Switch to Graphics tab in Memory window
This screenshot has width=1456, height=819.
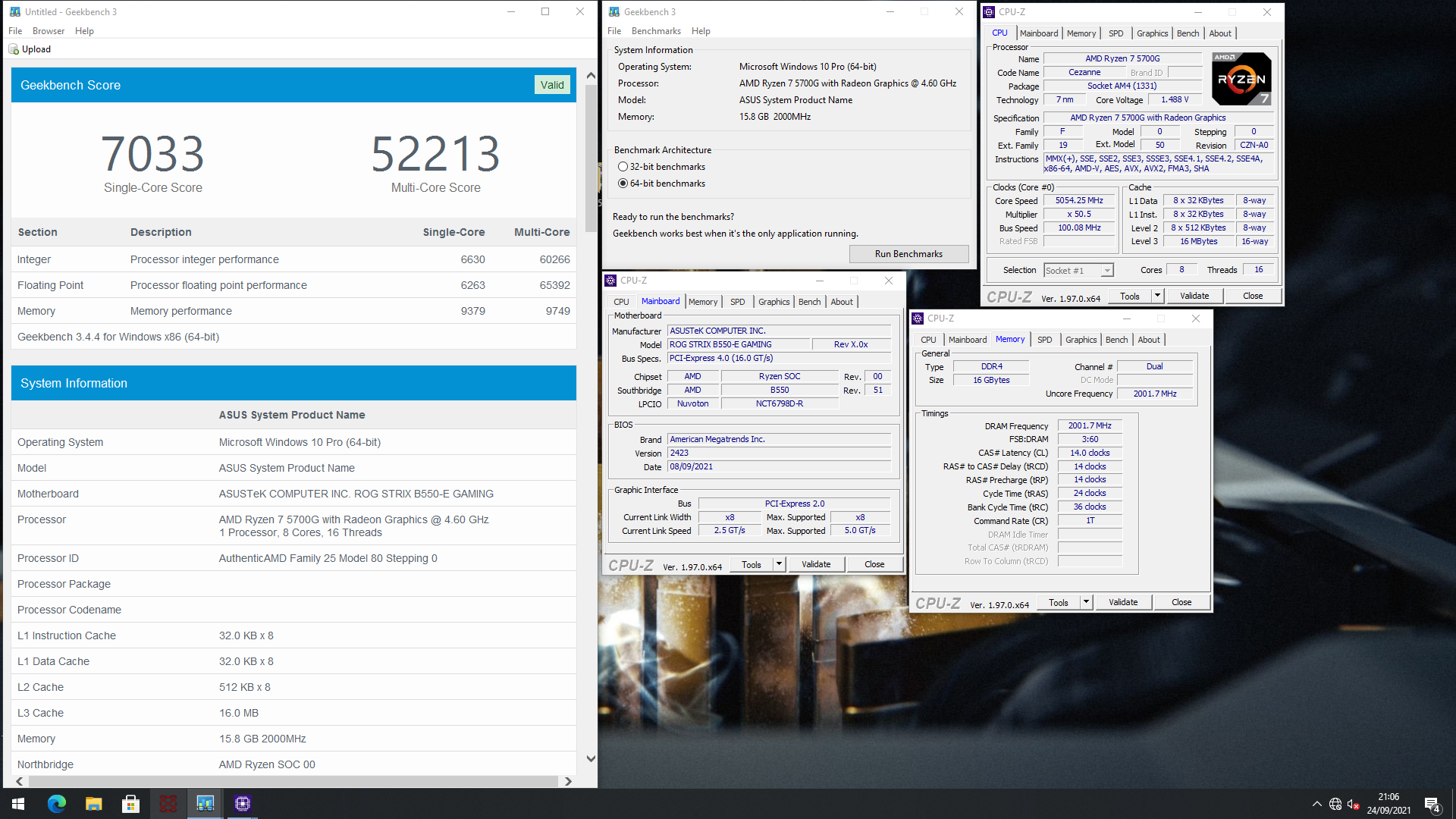(1081, 340)
